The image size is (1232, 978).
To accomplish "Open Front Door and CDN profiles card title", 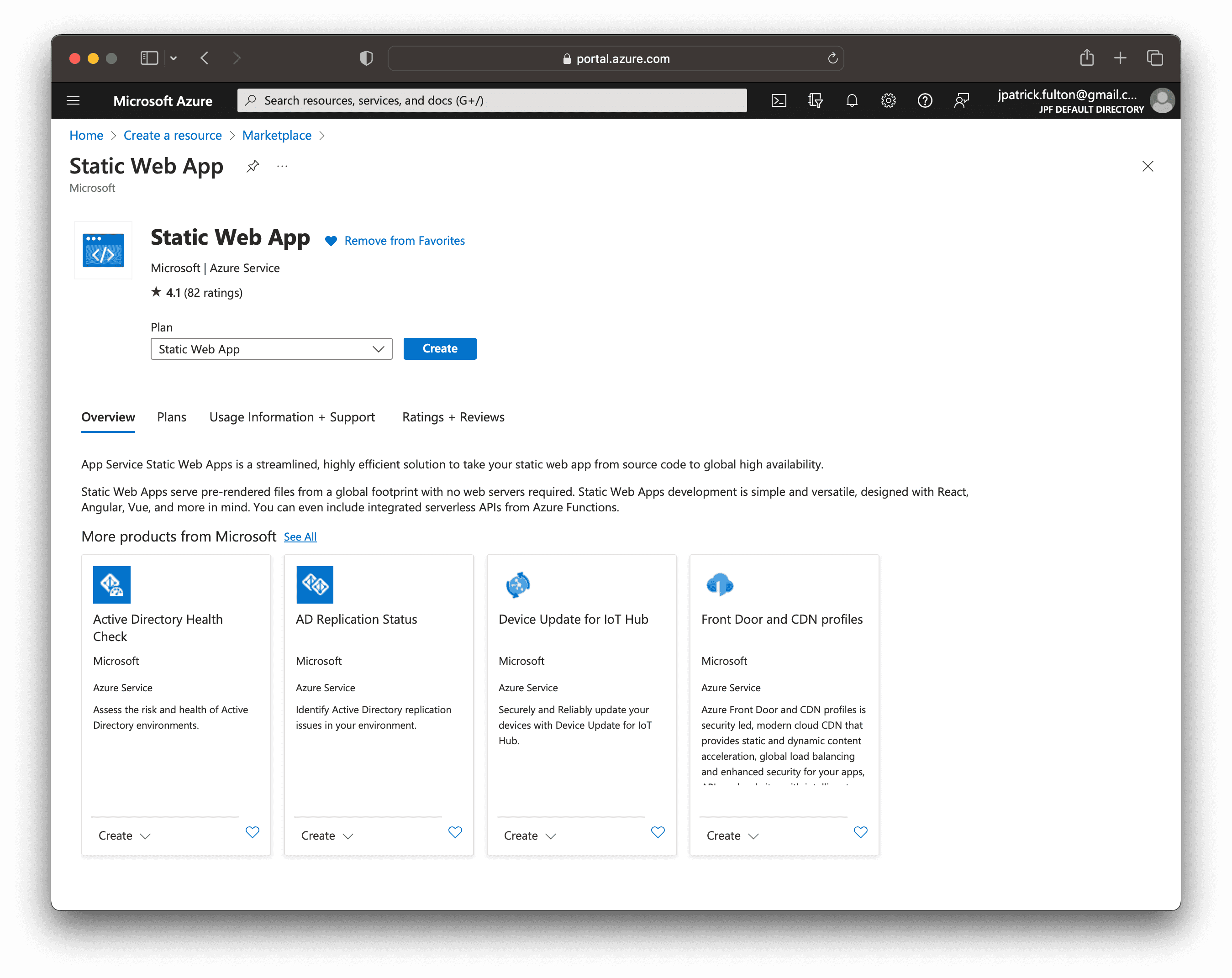I will click(782, 619).
